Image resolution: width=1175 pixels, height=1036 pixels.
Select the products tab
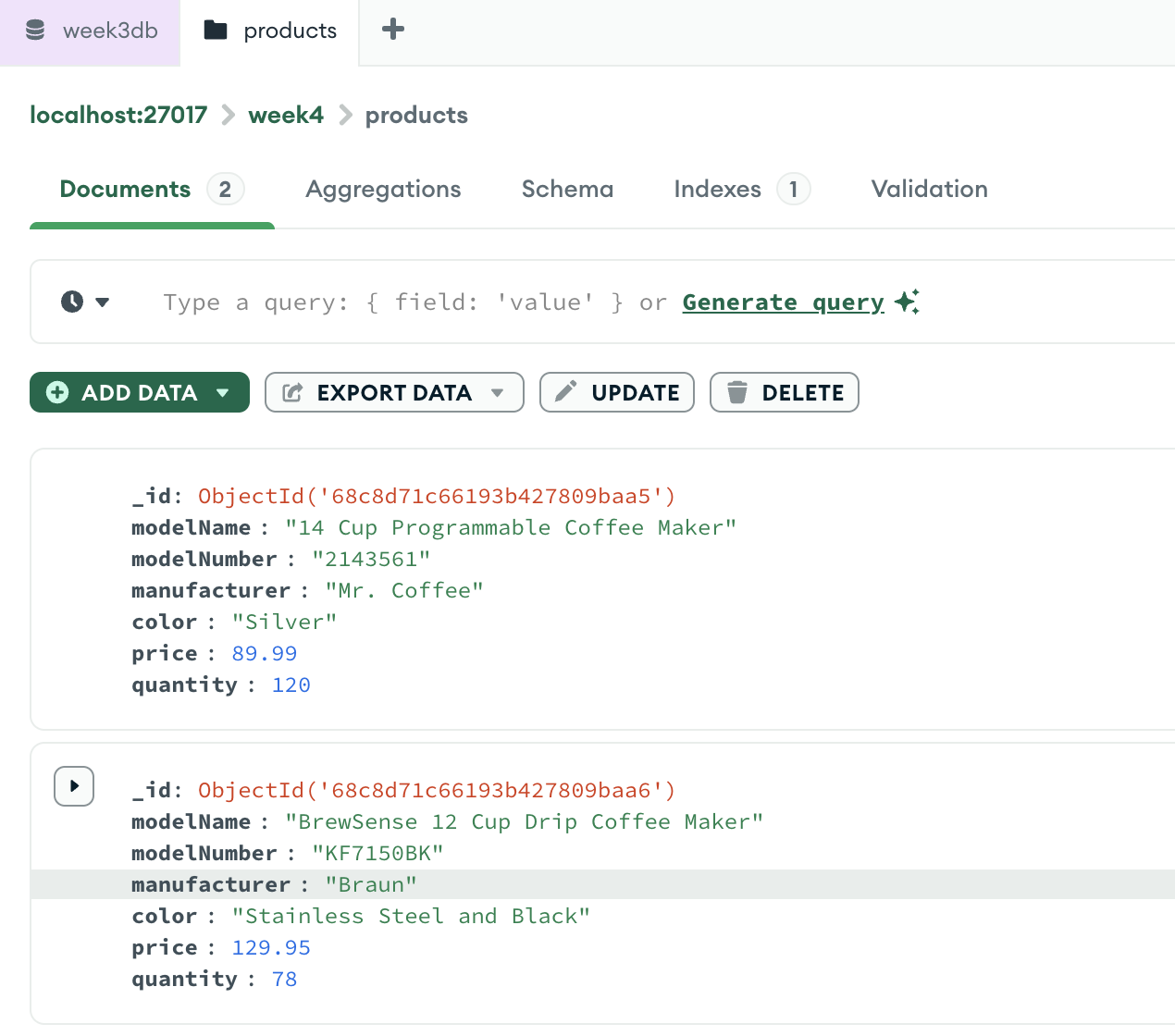tap(269, 32)
